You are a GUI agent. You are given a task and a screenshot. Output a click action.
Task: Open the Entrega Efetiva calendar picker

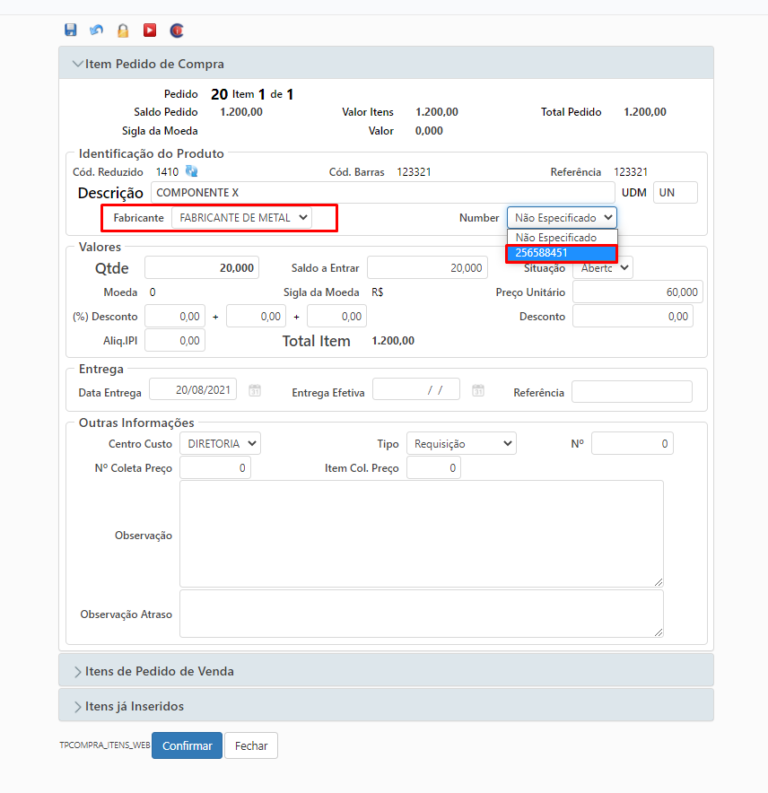pyautogui.click(x=478, y=390)
